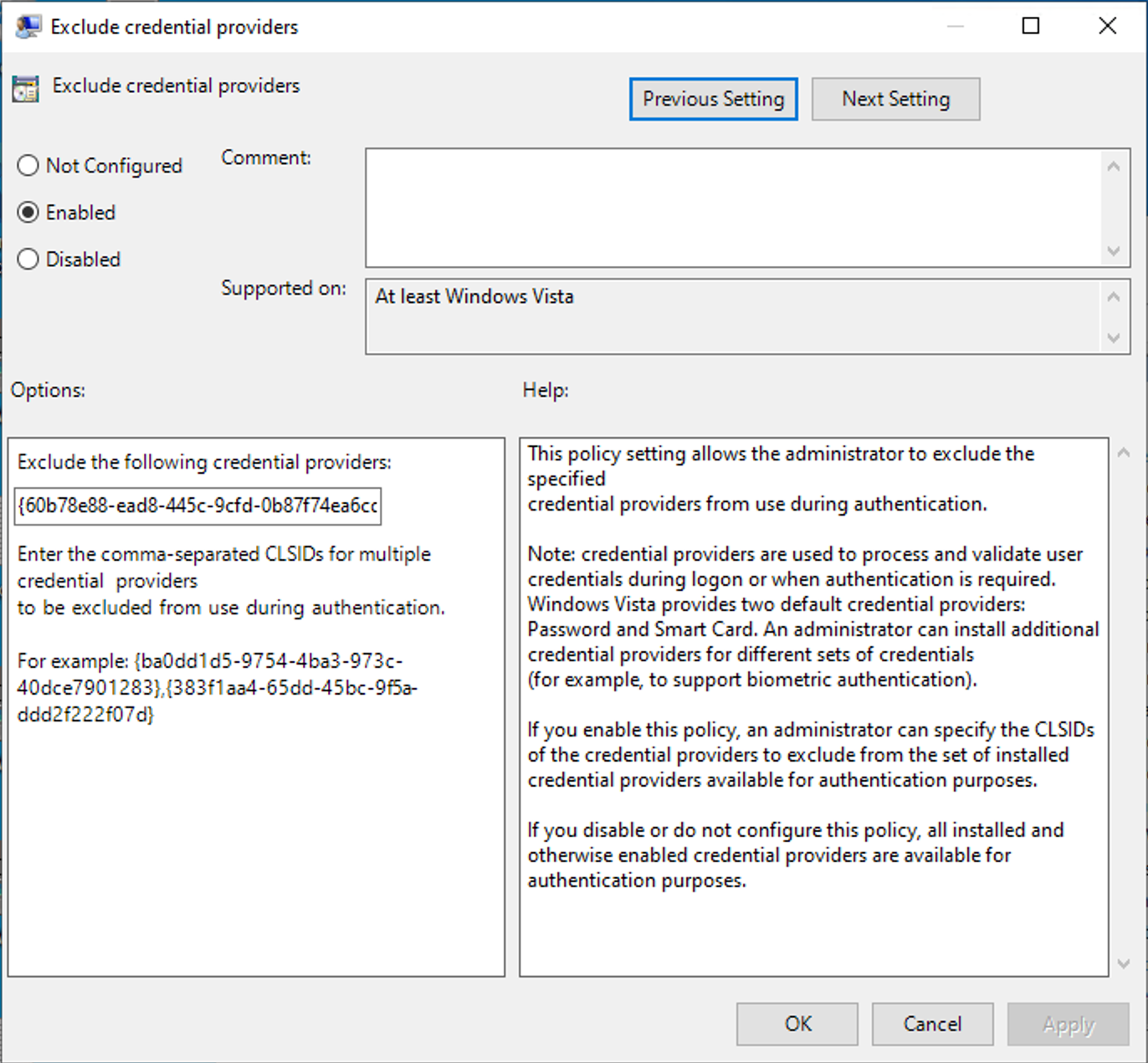This screenshot has height=1063, width=1148.
Task: Click the credential providers CLSID field
Action: pyautogui.click(x=197, y=506)
